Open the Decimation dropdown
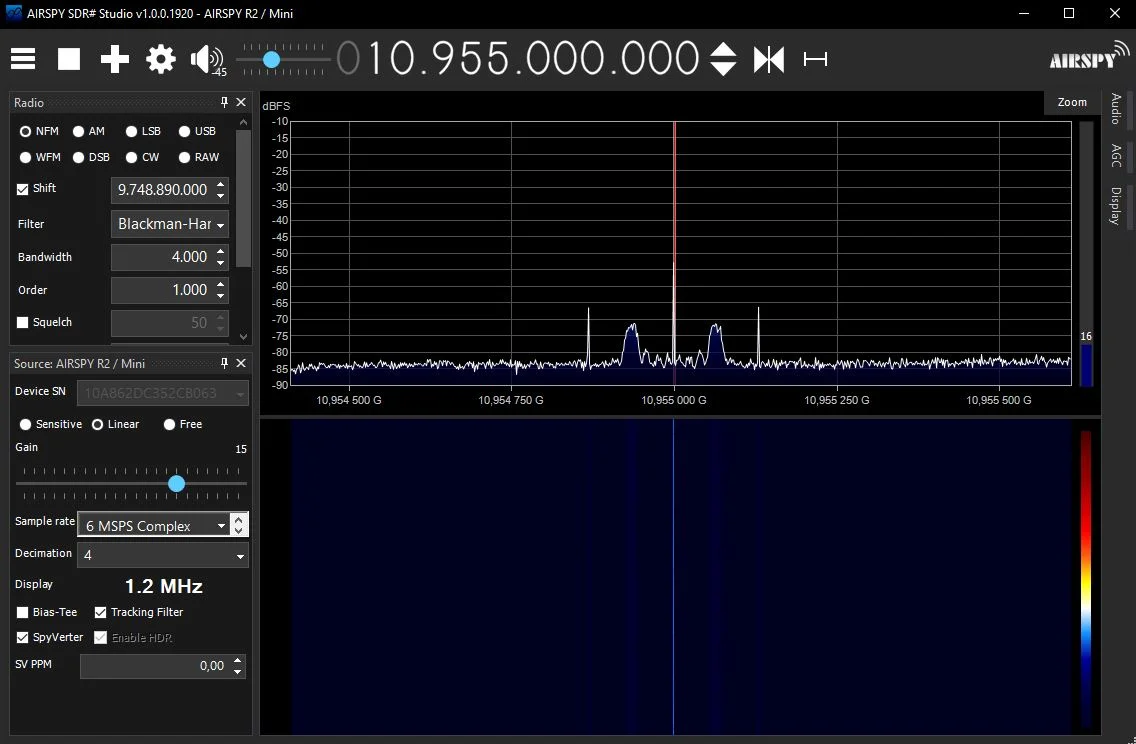 [163, 555]
